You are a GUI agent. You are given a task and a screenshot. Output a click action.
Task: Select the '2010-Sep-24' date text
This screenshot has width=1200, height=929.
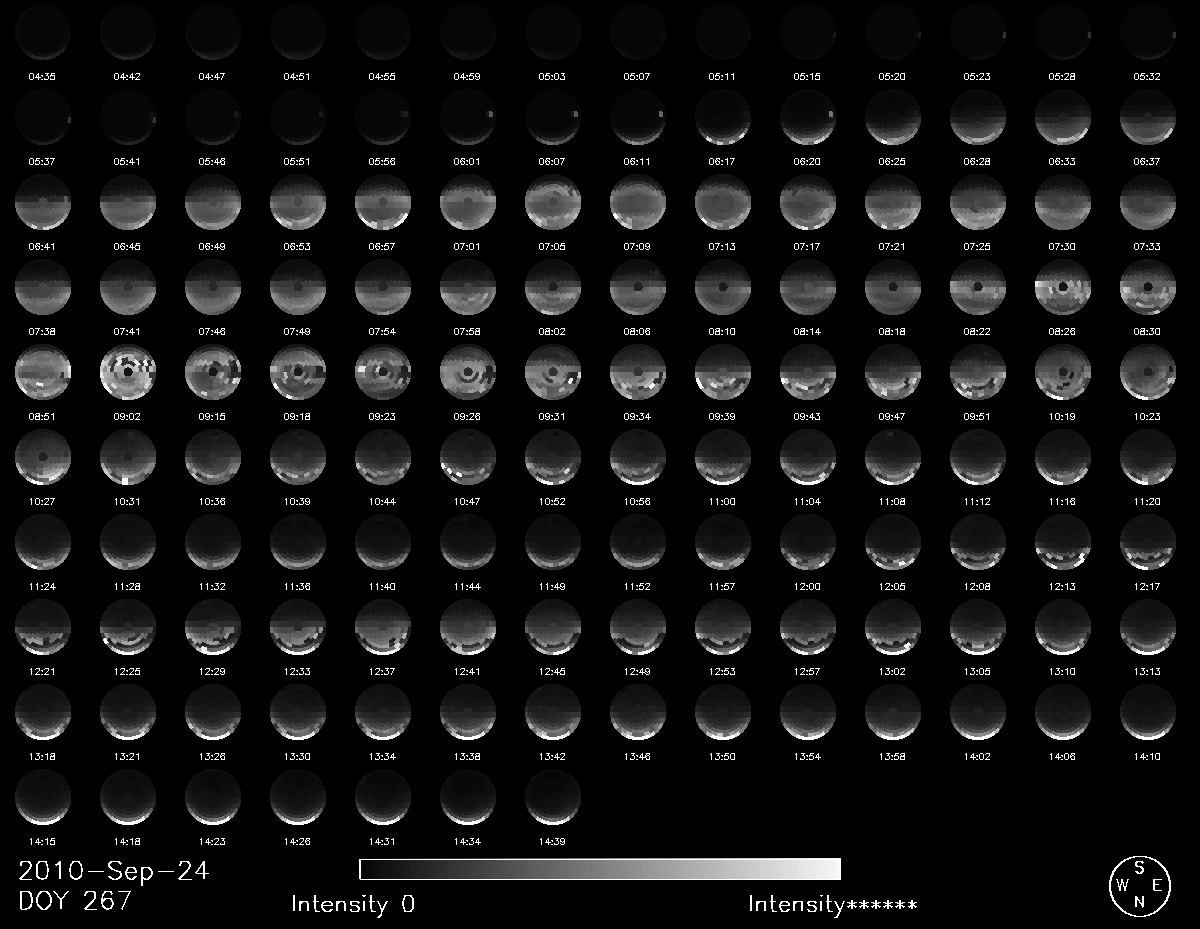(113, 871)
